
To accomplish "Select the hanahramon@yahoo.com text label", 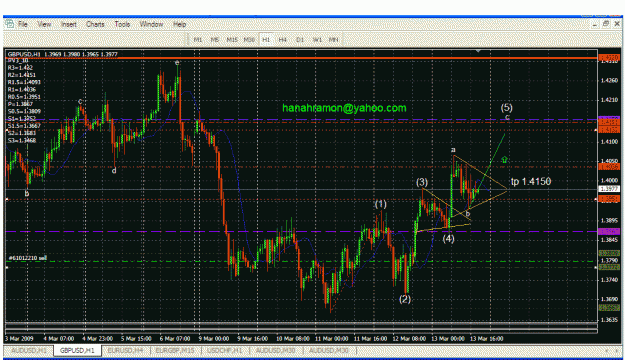I will [x=344, y=108].
